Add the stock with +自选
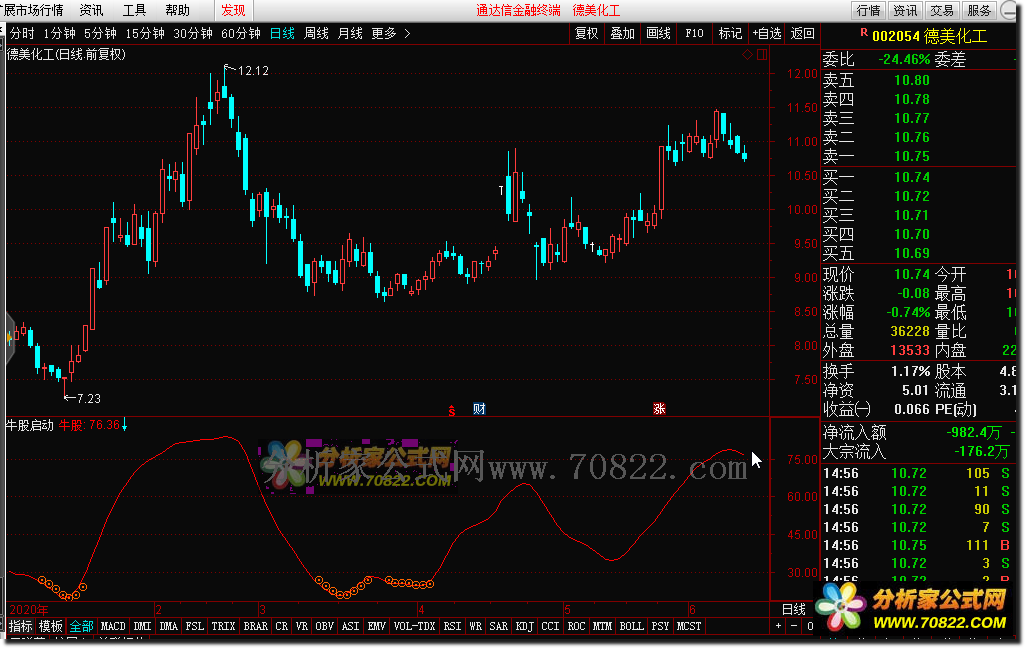The image size is (1026, 648). click(767, 33)
